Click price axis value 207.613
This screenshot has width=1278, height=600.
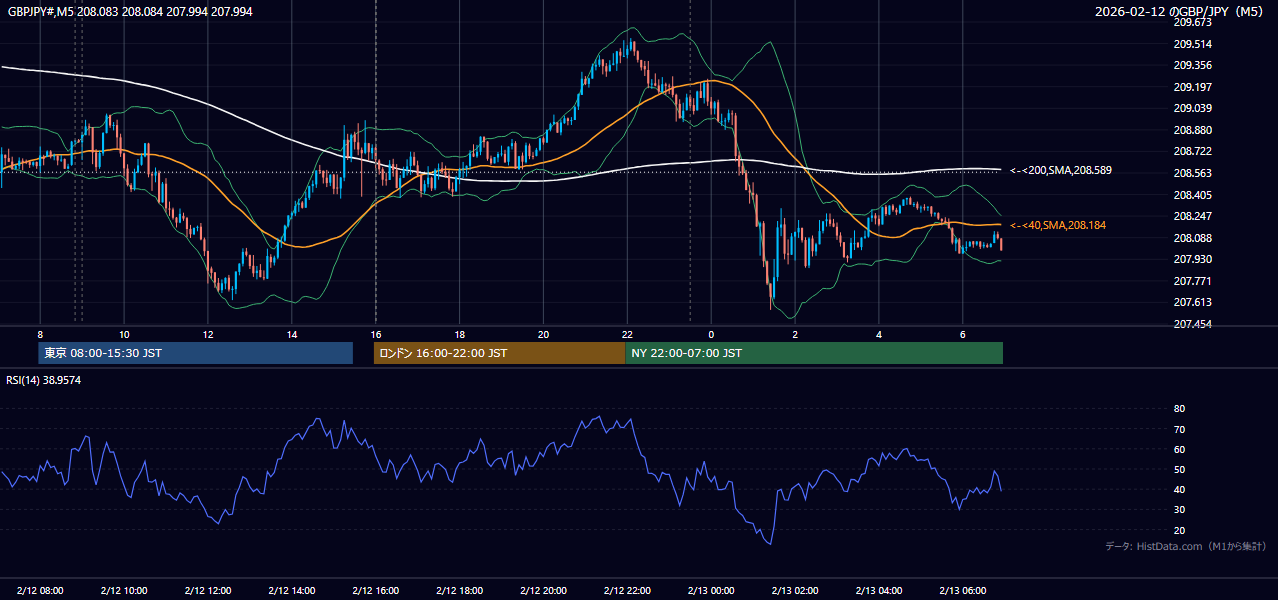(x=1192, y=302)
